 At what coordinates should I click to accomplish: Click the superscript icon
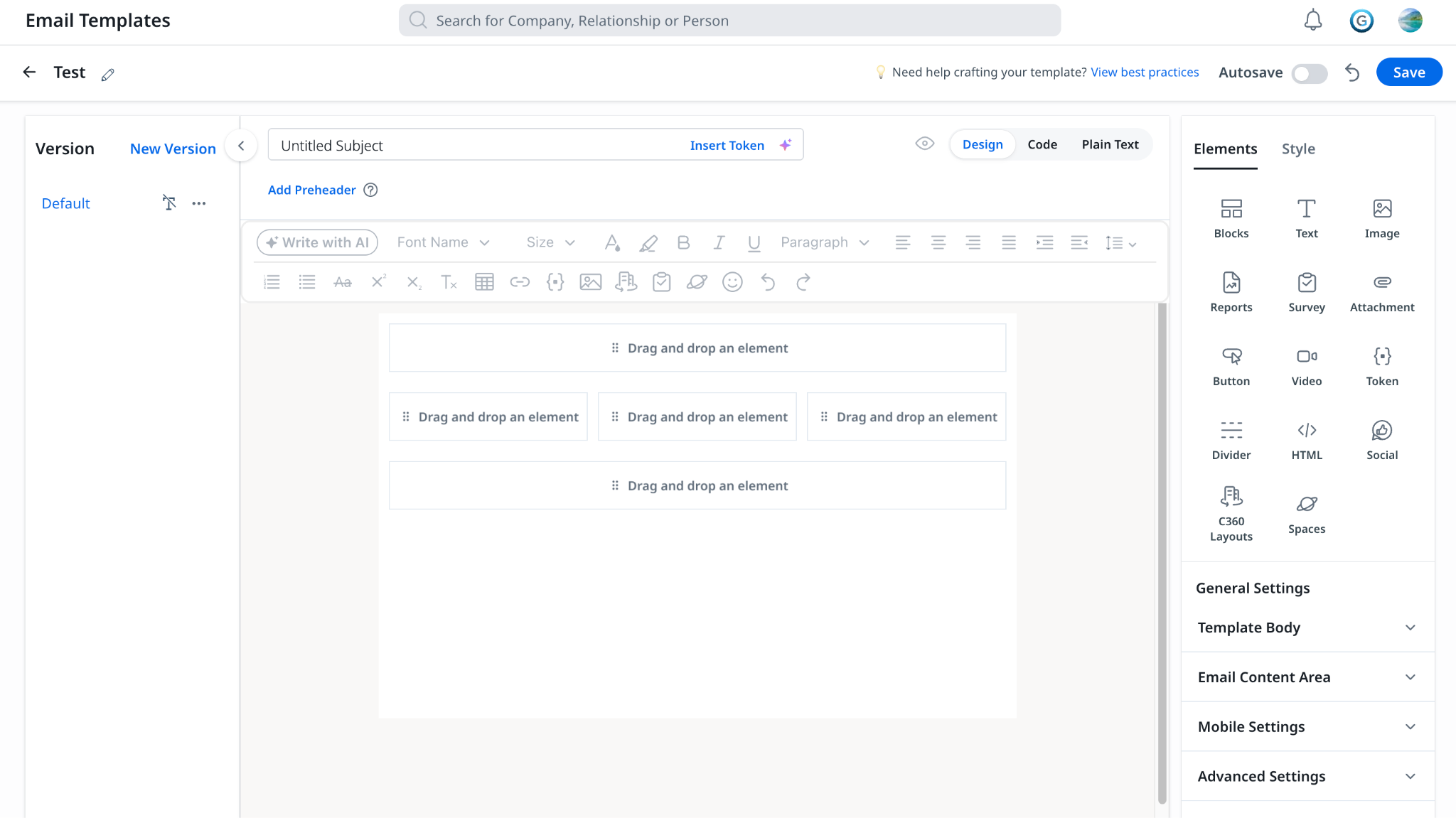[x=378, y=281]
